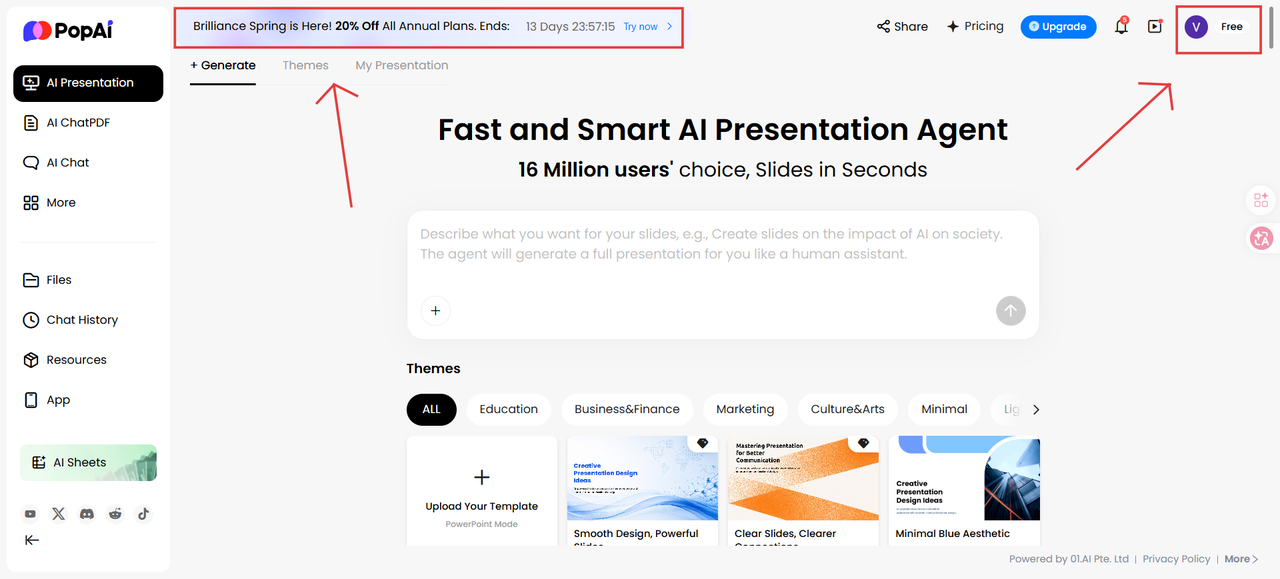Expand the footer More link

tap(1241, 559)
